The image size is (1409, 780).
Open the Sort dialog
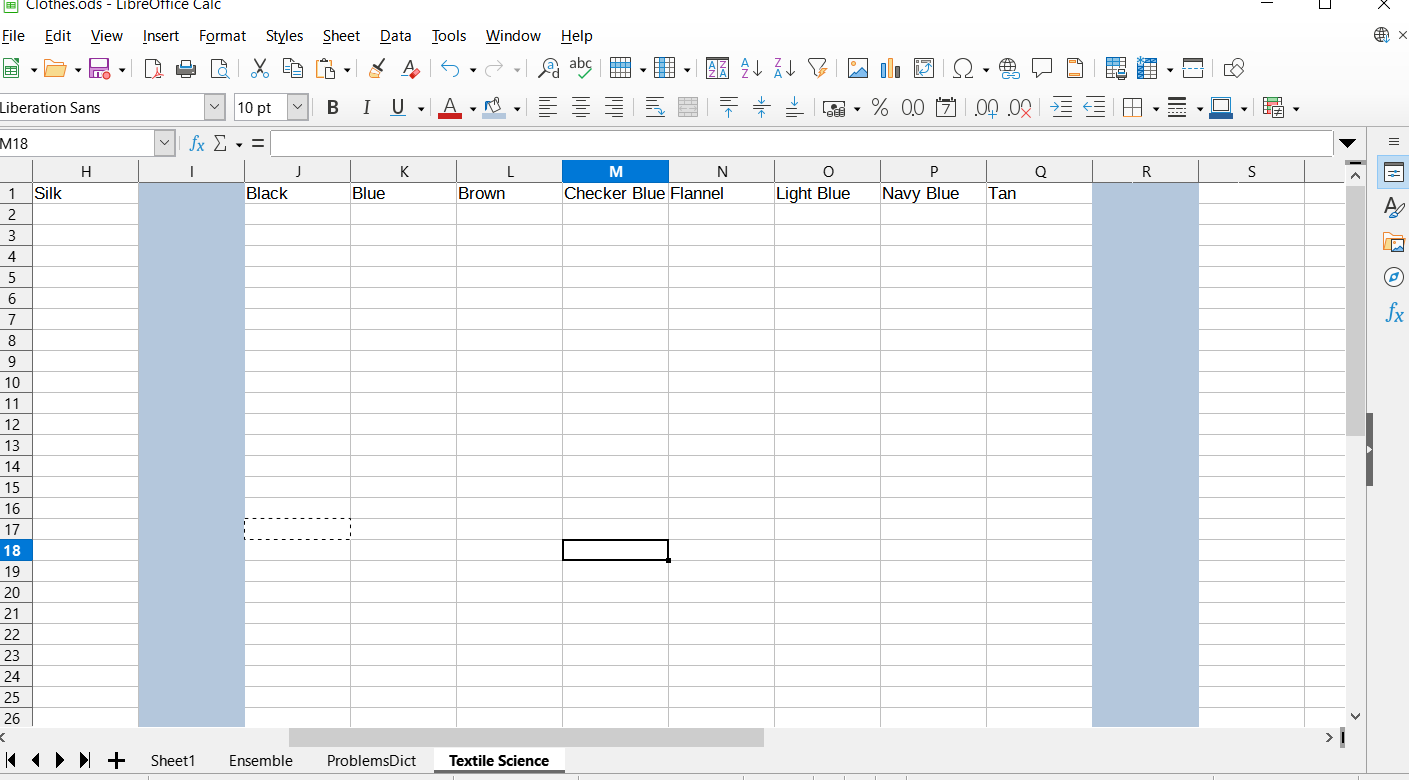click(x=717, y=68)
